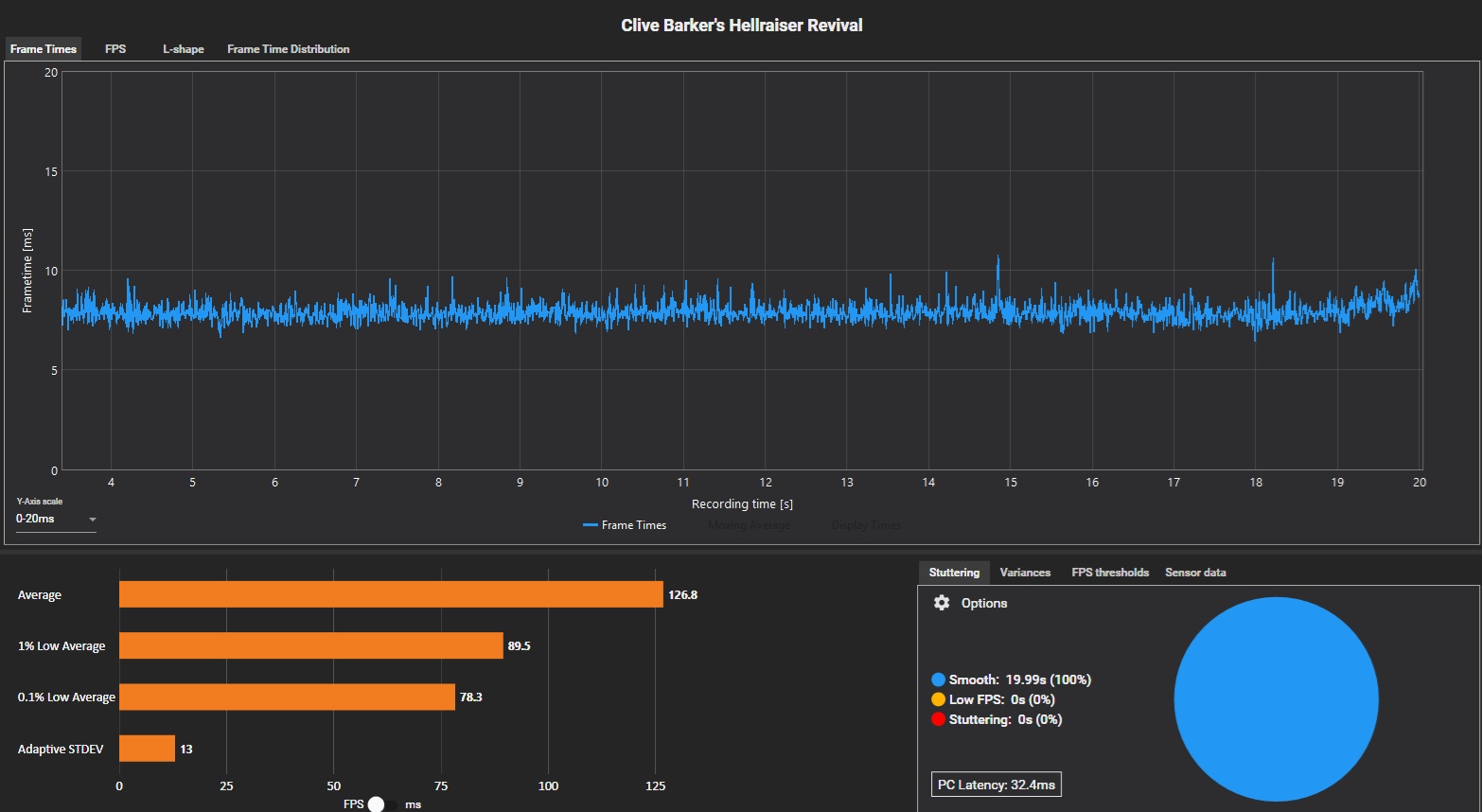Show the Moving Average series

[x=749, y=525]
